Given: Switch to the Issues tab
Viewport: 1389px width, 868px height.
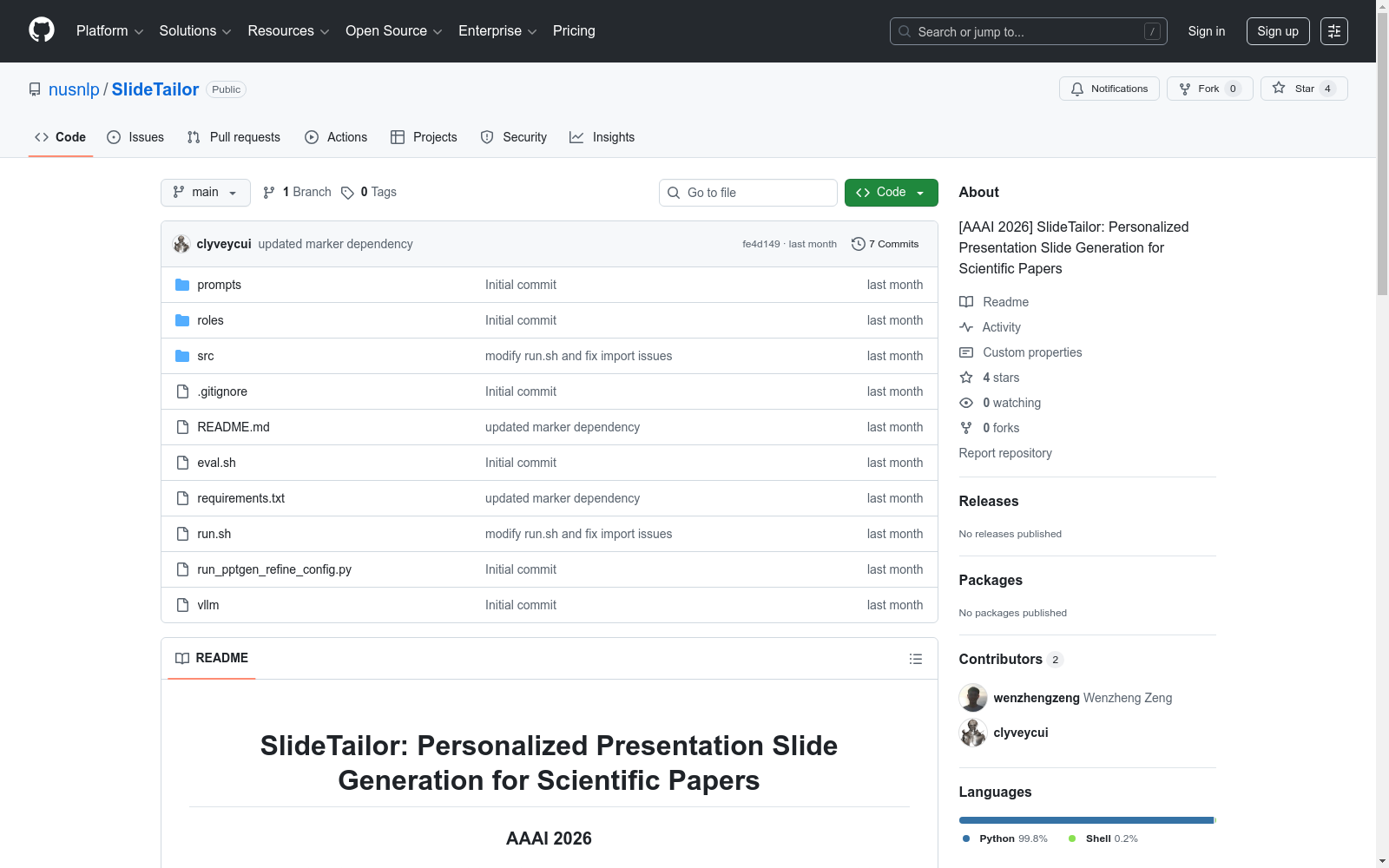Looking at the screenshot, I should (x=135, y=137).
